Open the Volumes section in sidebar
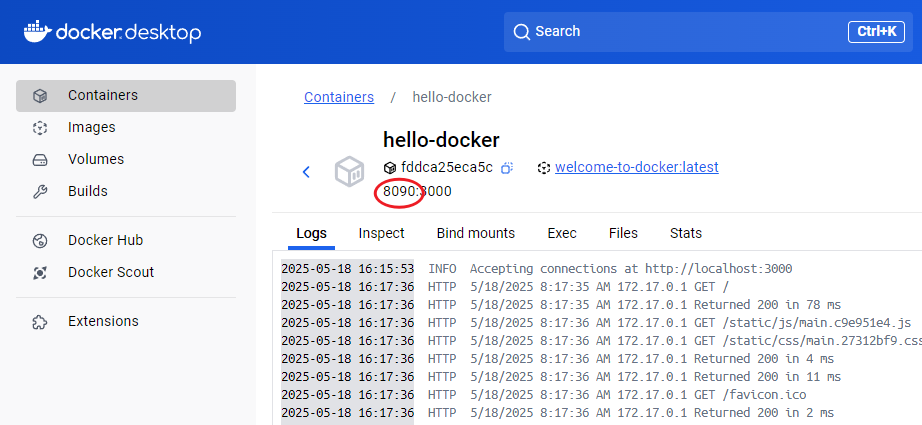 tap(126, 159)
